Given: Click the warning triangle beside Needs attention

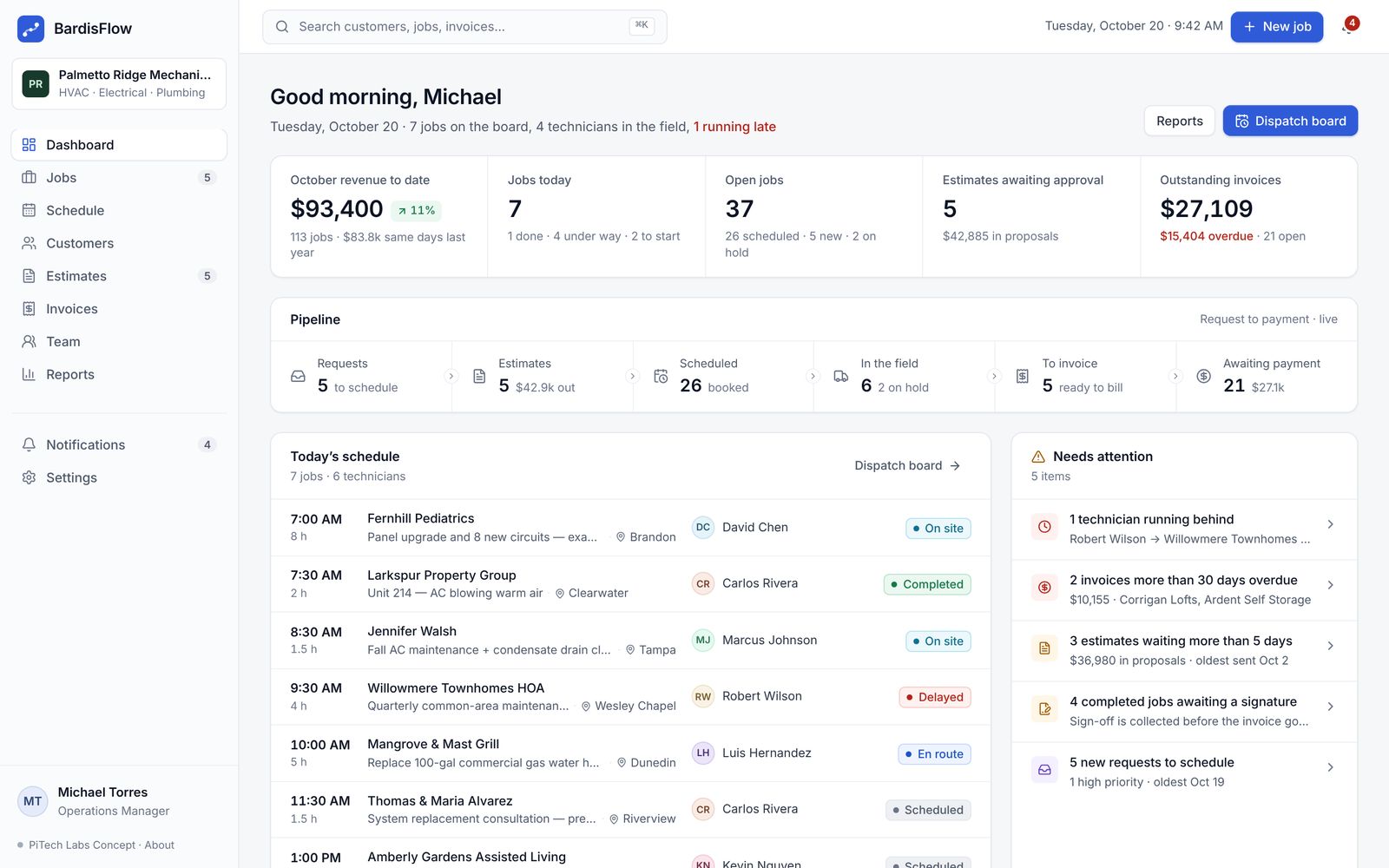Looking at the screenshot, I should coord(1038,457).
